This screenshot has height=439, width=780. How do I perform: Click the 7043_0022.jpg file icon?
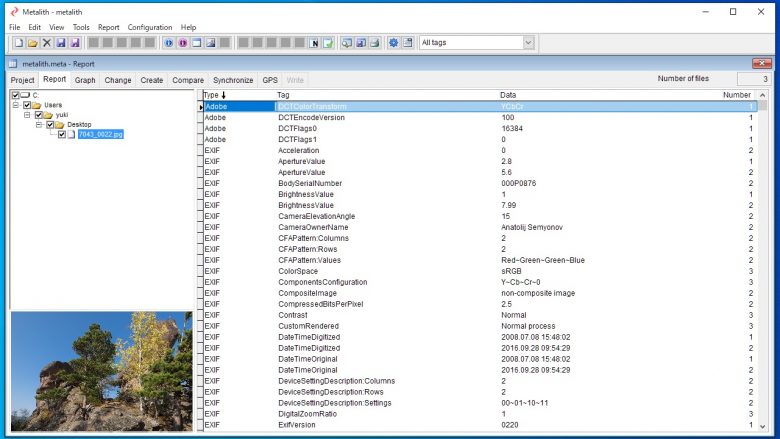coord(72,134)
